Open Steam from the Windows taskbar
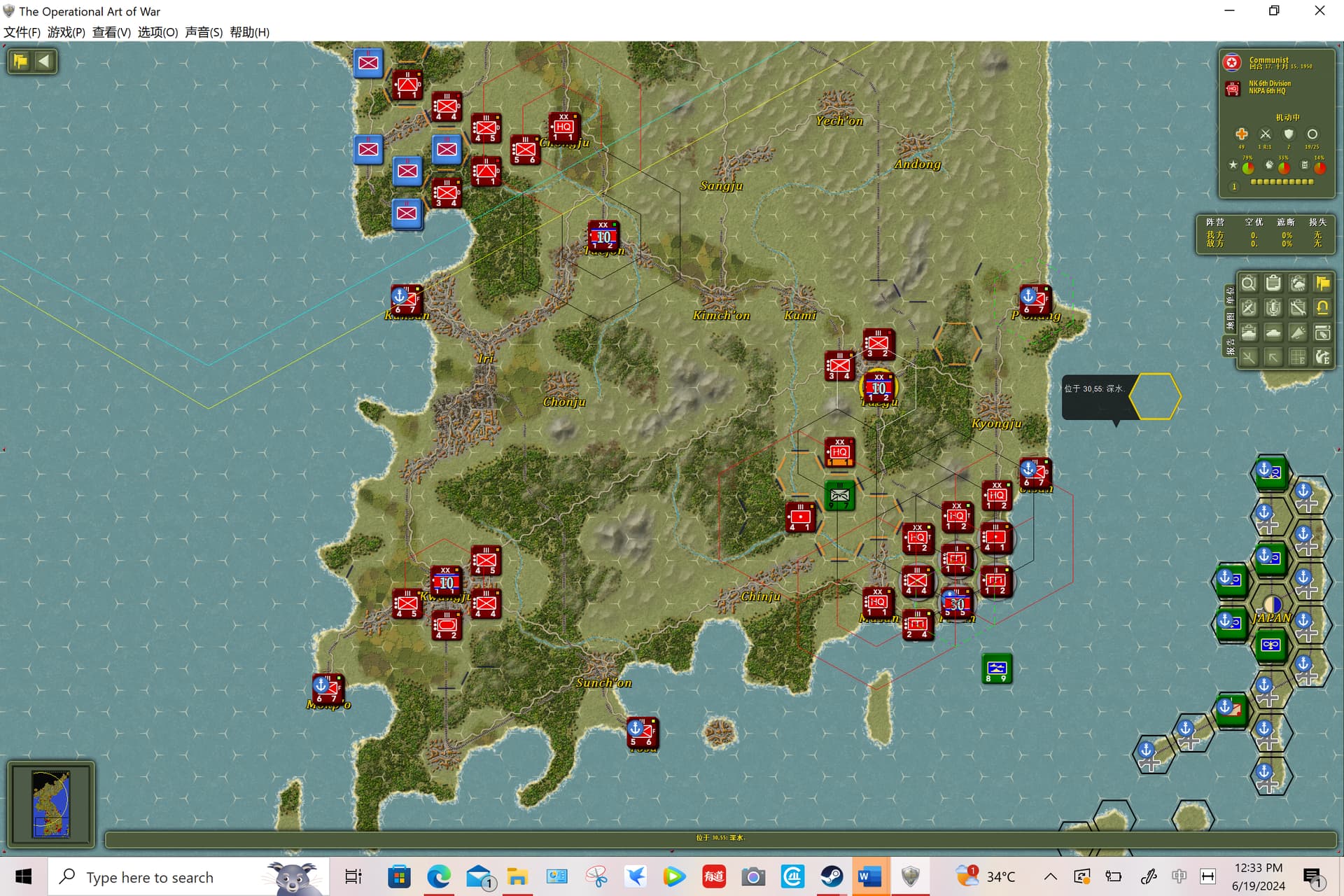The height and width of the screenshot is (896, 1344). [832, 876]
